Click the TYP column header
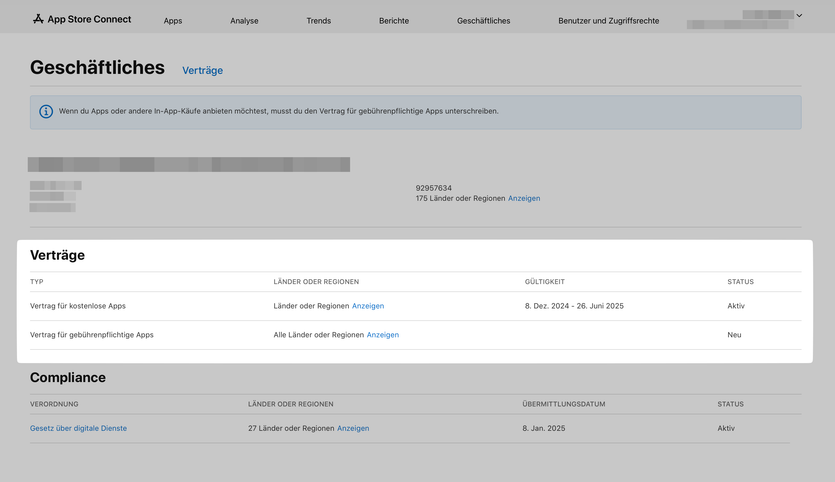 [37, 282]
